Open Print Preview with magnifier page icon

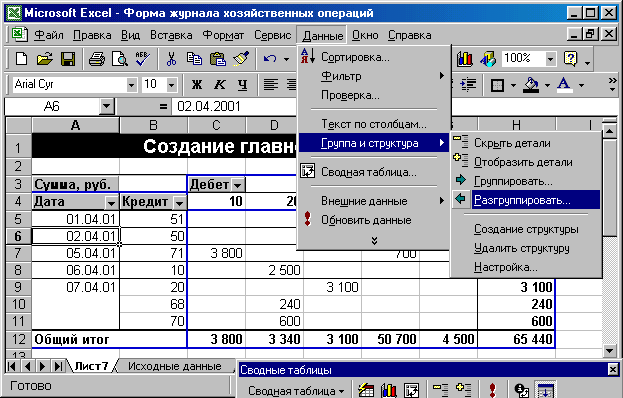point(120,59)
